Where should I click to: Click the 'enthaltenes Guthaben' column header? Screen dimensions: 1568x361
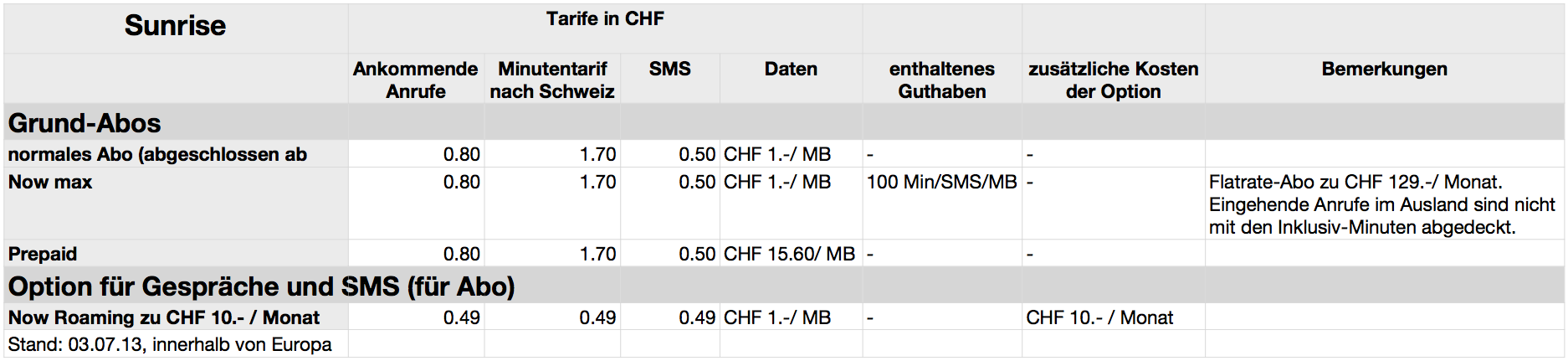tap(941, 80)
